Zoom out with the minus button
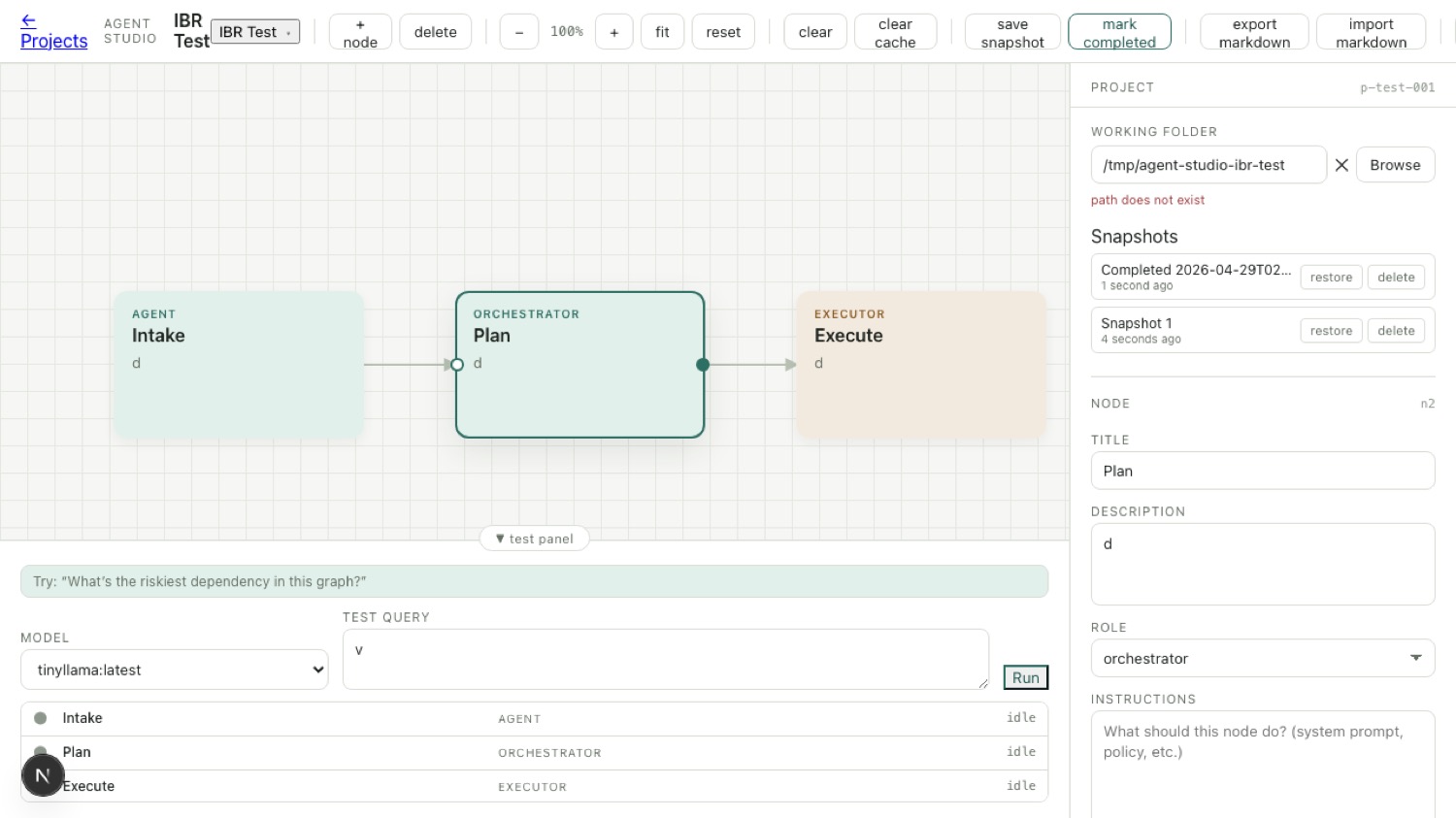This screenshot has height=818, width=1456. 519,32
